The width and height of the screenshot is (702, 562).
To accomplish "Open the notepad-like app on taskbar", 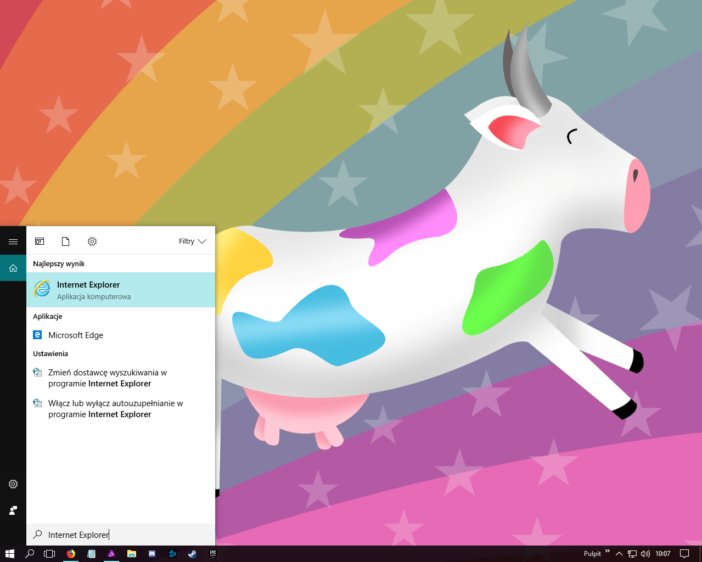I will [91, 554].
